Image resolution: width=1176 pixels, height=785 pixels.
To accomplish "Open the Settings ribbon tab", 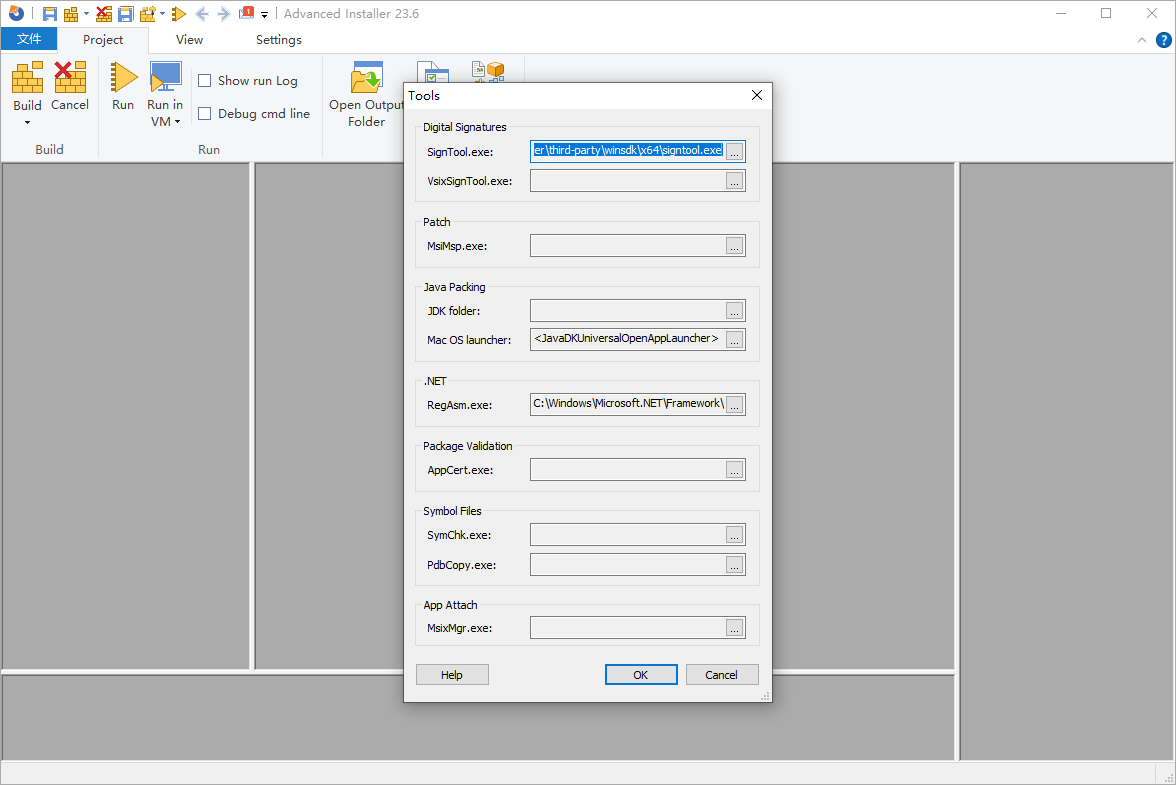I will click(278, 40).
